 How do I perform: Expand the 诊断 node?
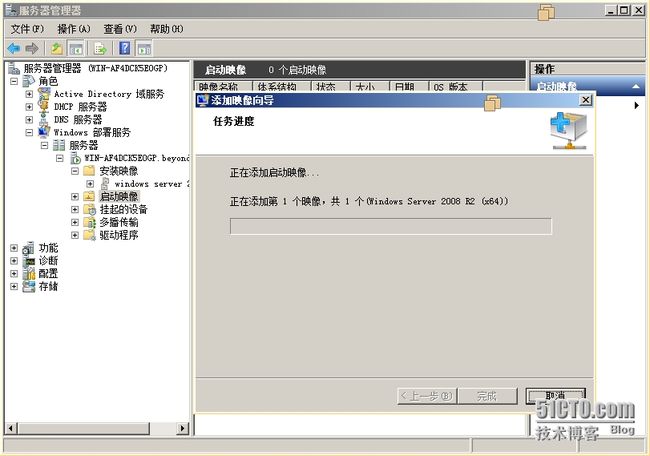pos(14,261)
